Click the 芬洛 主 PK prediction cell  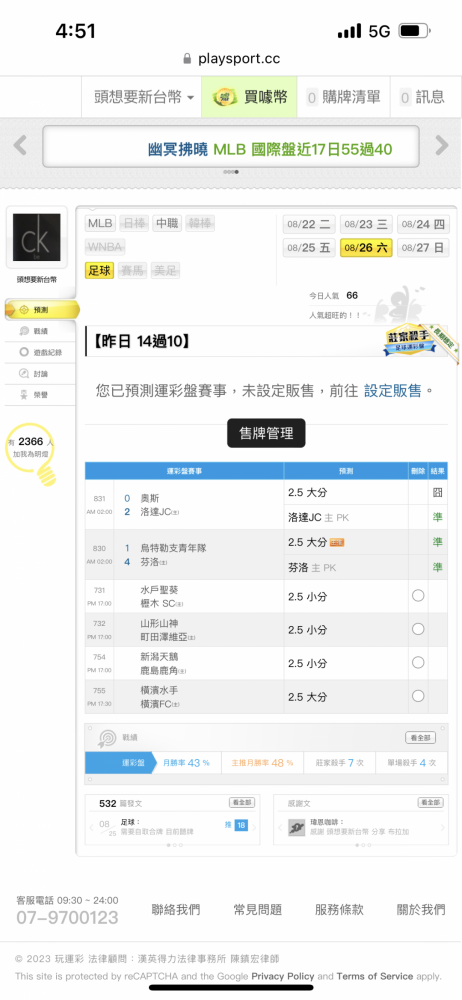click(346, 567)
